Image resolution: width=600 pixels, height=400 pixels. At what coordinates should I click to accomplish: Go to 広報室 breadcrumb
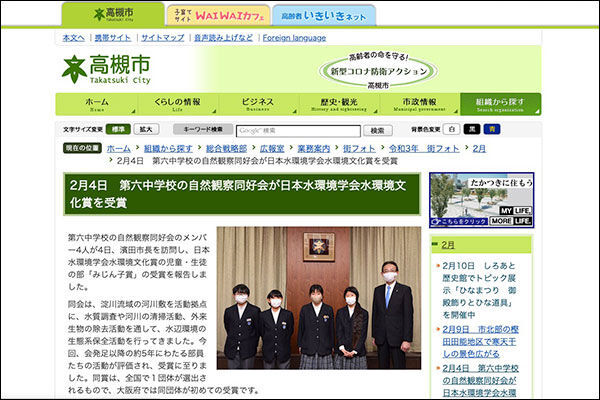272,149
